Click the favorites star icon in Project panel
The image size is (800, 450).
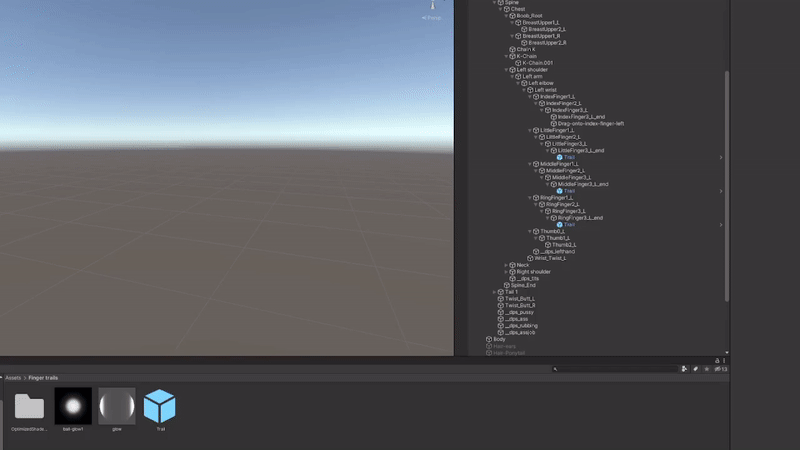pos(707,369)
